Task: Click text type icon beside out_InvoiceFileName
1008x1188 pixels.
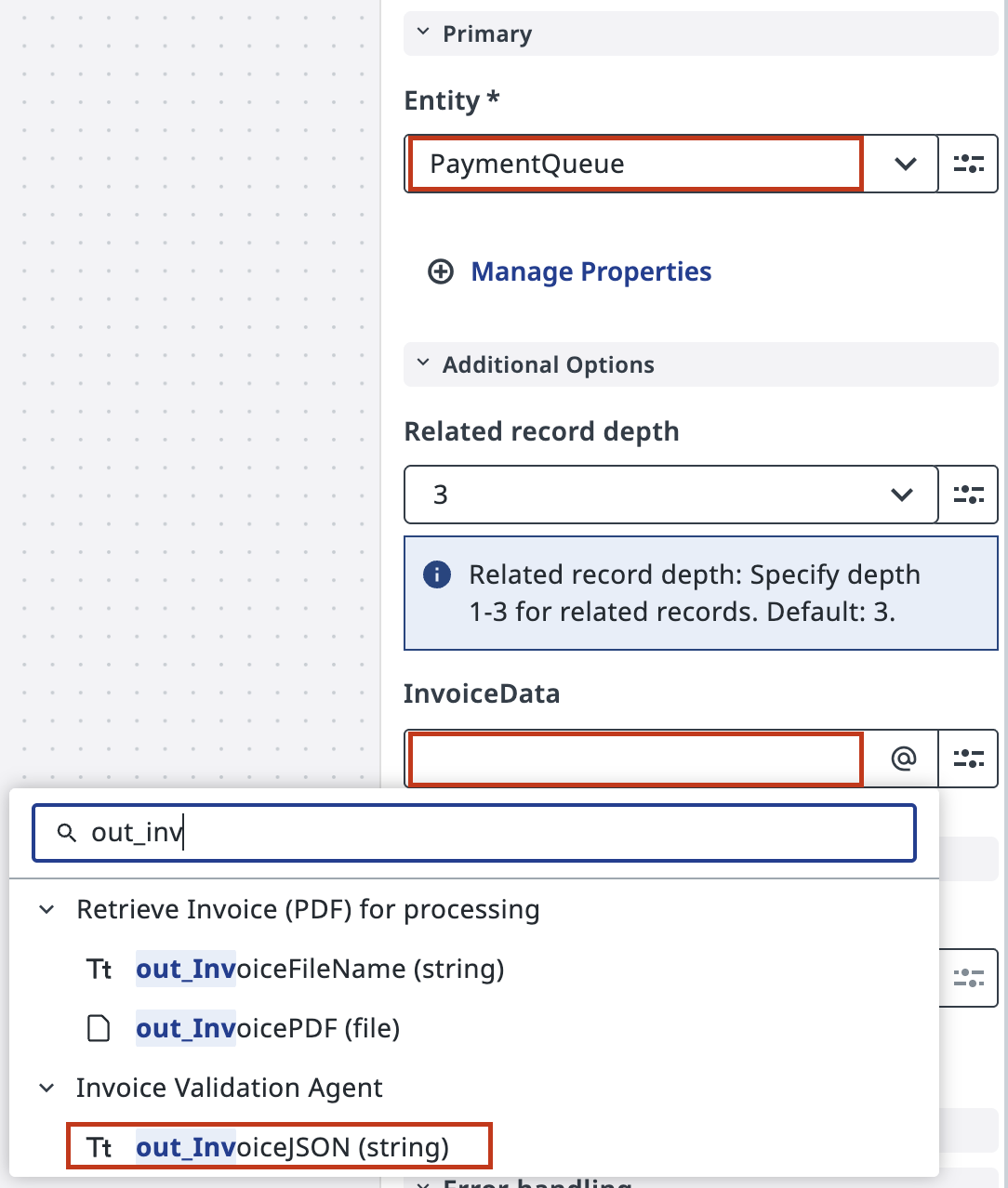Action: [99, 970]
